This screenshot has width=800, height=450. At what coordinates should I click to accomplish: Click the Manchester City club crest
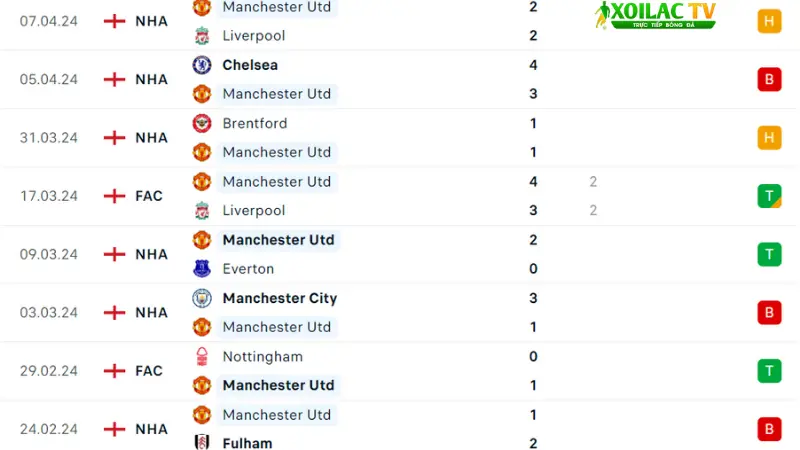coord(202,298)
